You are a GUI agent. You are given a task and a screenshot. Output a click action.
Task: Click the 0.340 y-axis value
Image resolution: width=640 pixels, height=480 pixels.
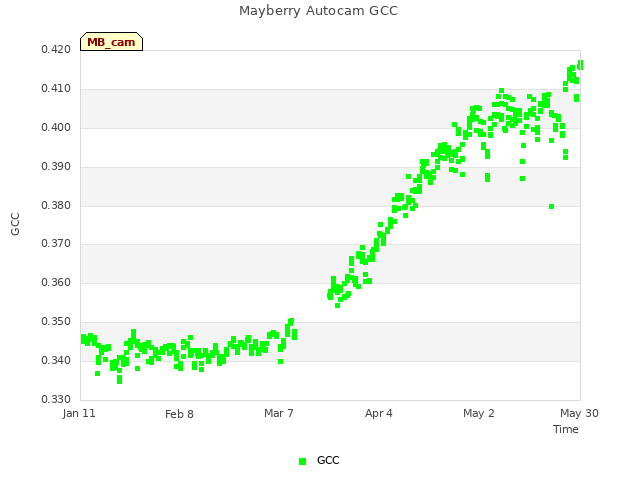tap(56, 360)
